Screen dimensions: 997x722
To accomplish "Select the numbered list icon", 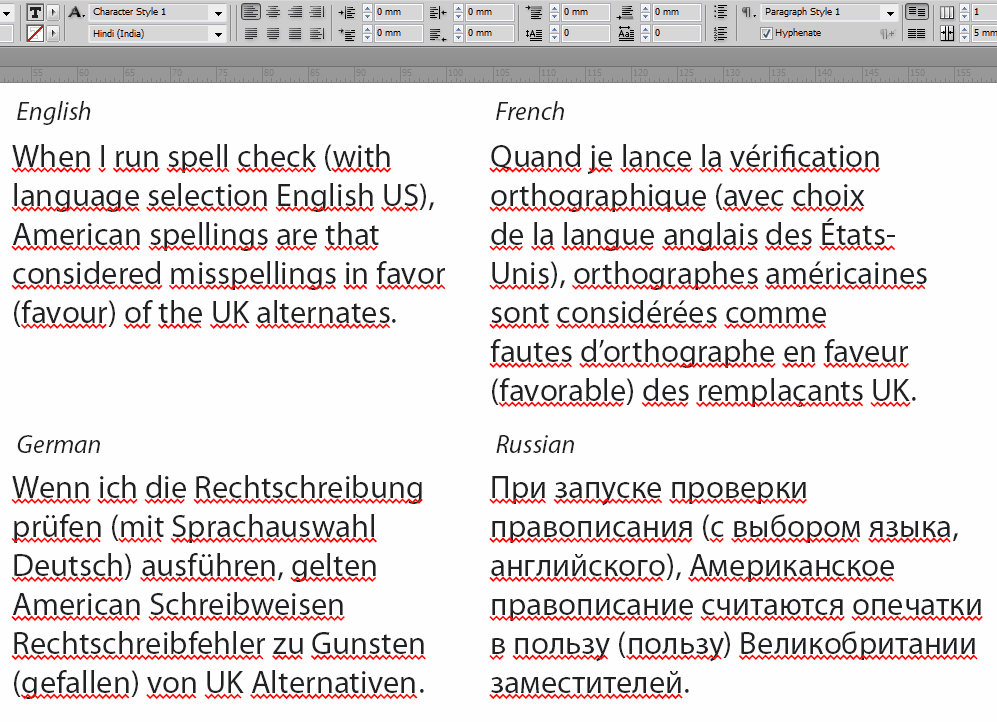I will [x=721, y=33].
